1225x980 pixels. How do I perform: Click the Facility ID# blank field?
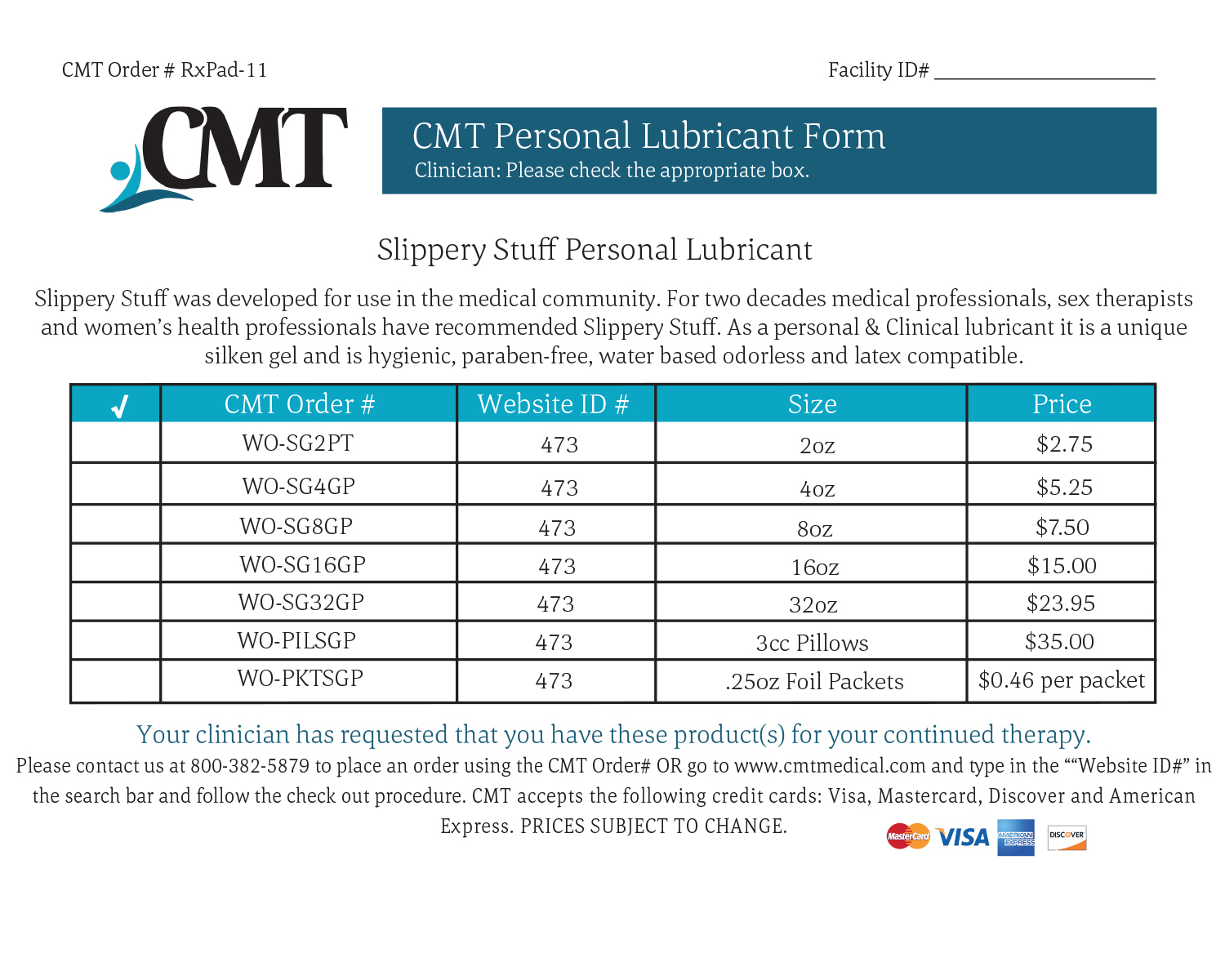(x=1044, y=70)
